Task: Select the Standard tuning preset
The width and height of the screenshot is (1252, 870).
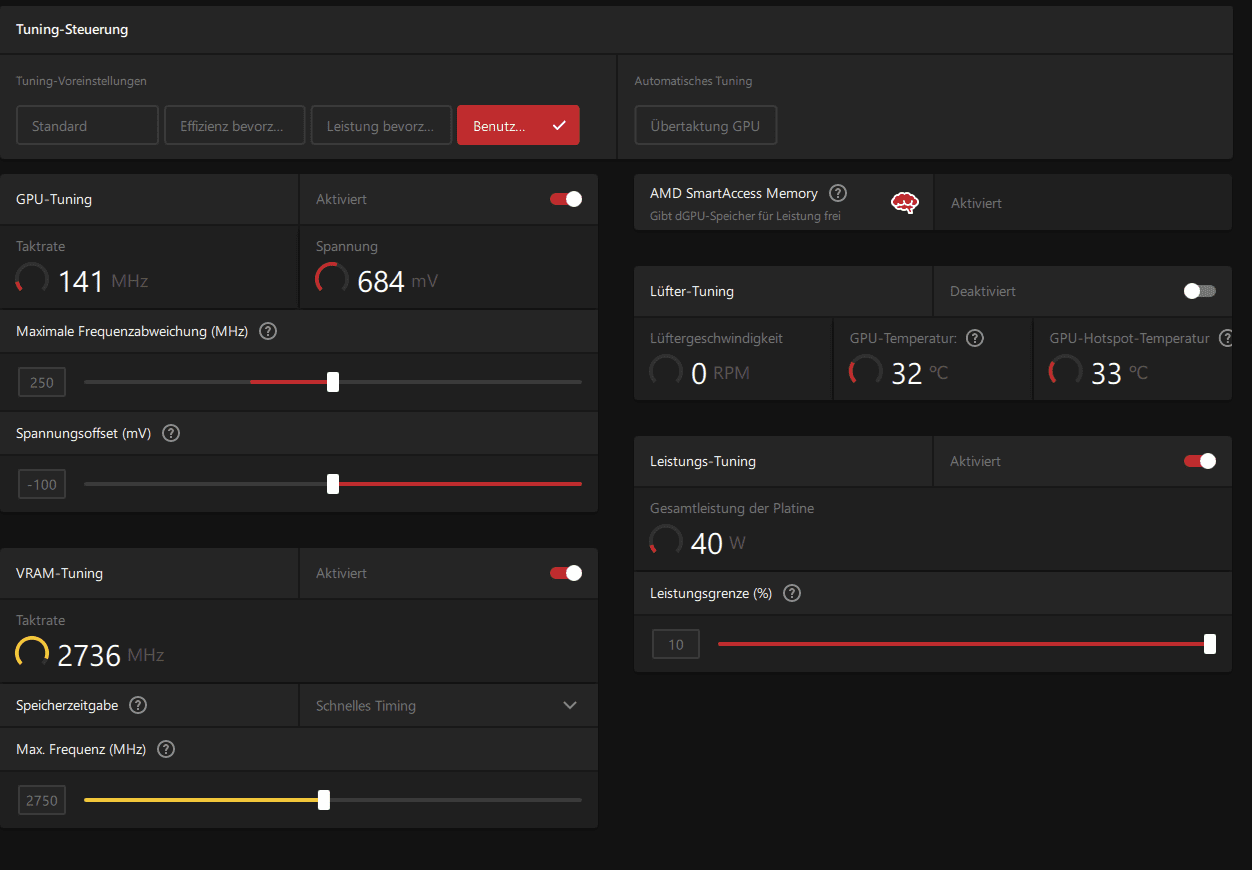Action: click(x=87, y=126)
